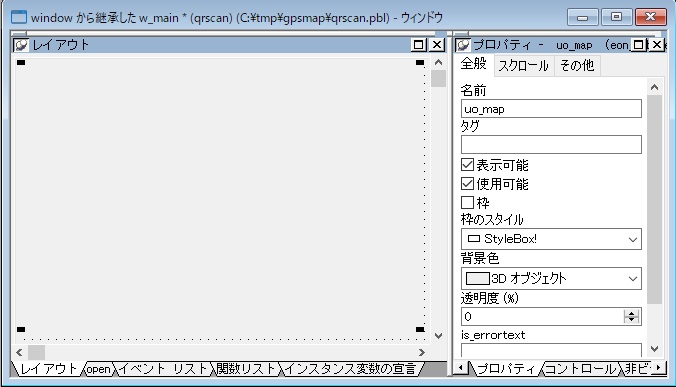Click the bottom-left selection handle of uo_map

click(x=21, y=330)
